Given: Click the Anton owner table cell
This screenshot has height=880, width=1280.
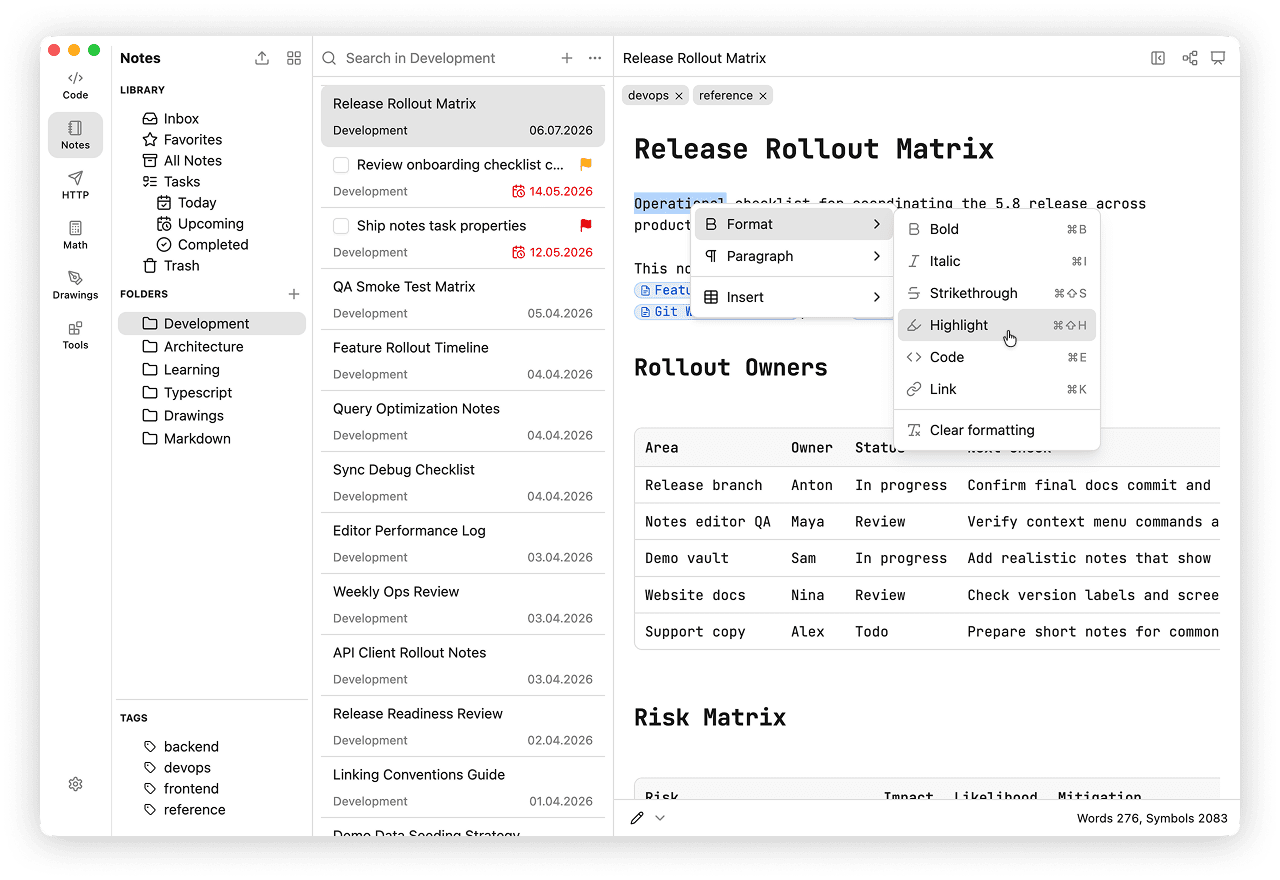Looking at the screenshot, I should pyautogui.click(x=812, y=485).
